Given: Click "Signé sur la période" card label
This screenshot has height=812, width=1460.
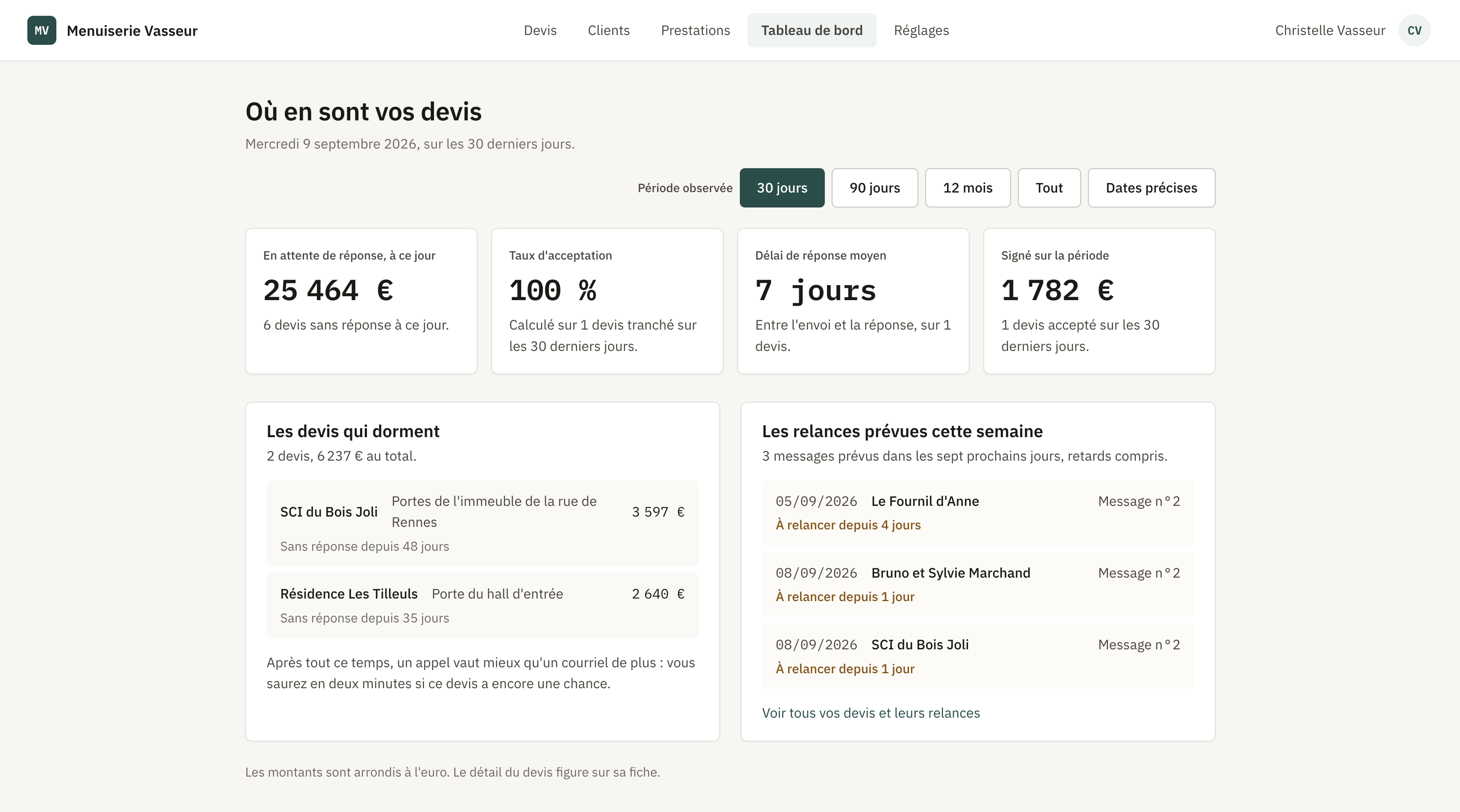Looking at the screenshot, I should [1055, 256].
